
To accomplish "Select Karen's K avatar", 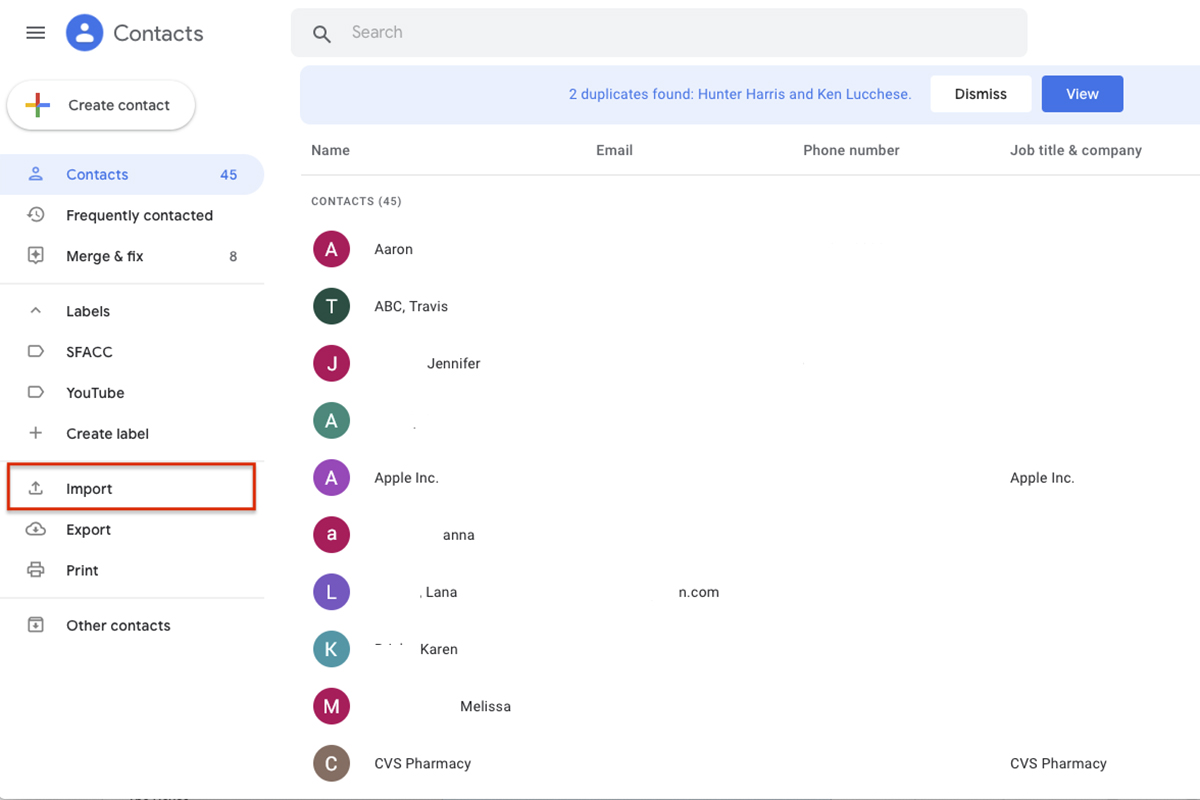I will [x=331, y=649].
